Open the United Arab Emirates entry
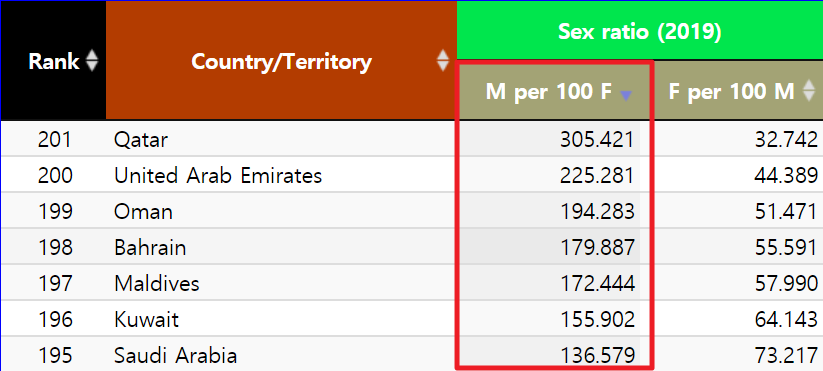Screen dimensions: 823x371 (218, 176)
